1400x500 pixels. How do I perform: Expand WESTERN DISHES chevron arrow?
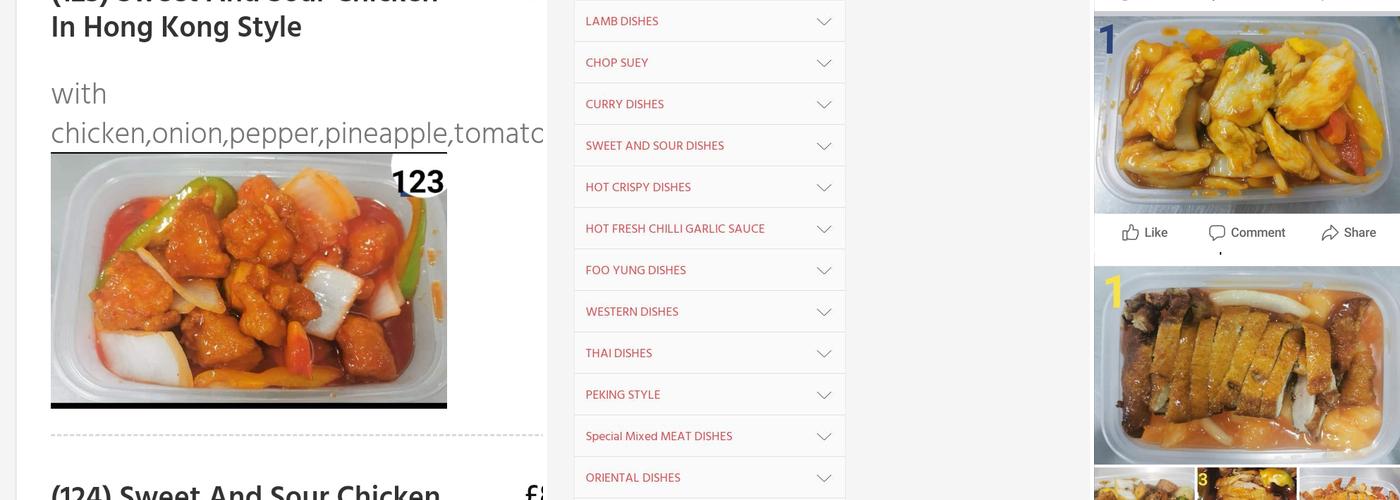[x=824, y=312]
